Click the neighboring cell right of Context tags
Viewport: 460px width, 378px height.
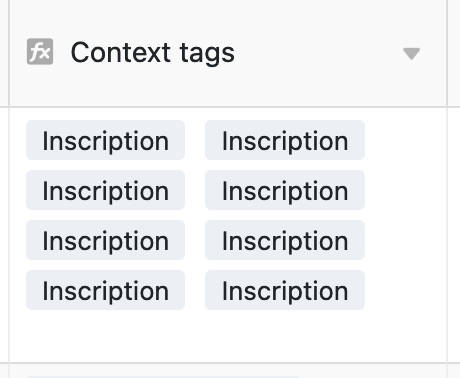pos(454,235)
